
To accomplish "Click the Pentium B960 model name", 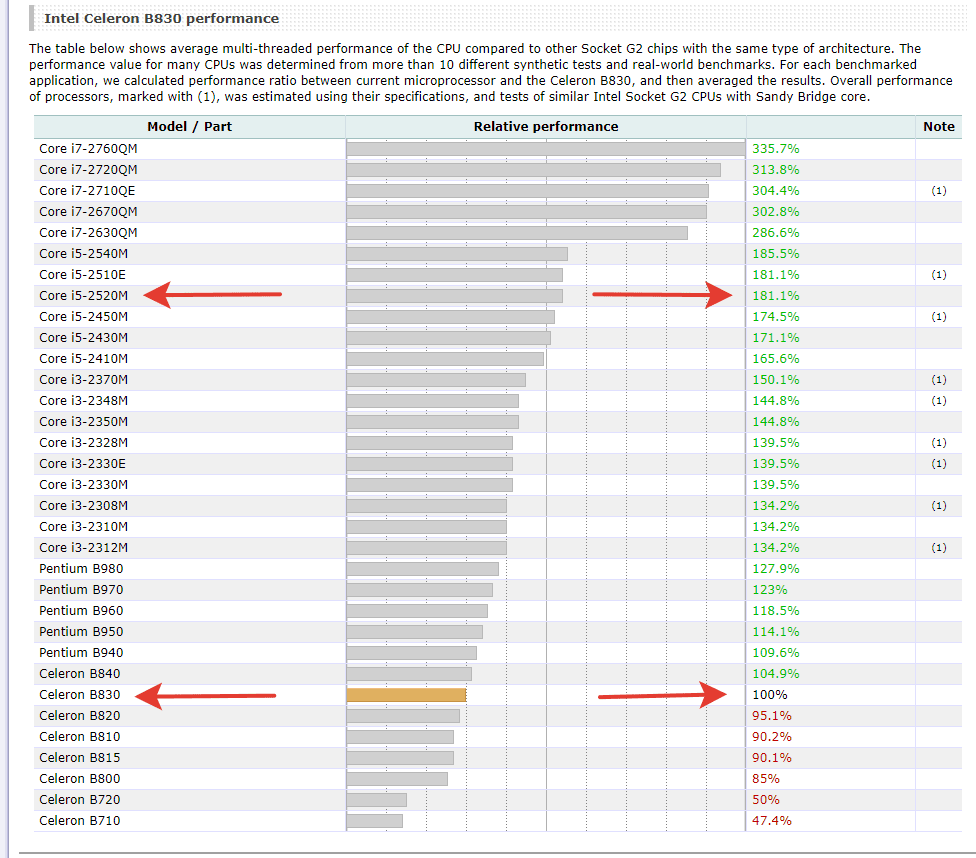I will tap(81, 611).
